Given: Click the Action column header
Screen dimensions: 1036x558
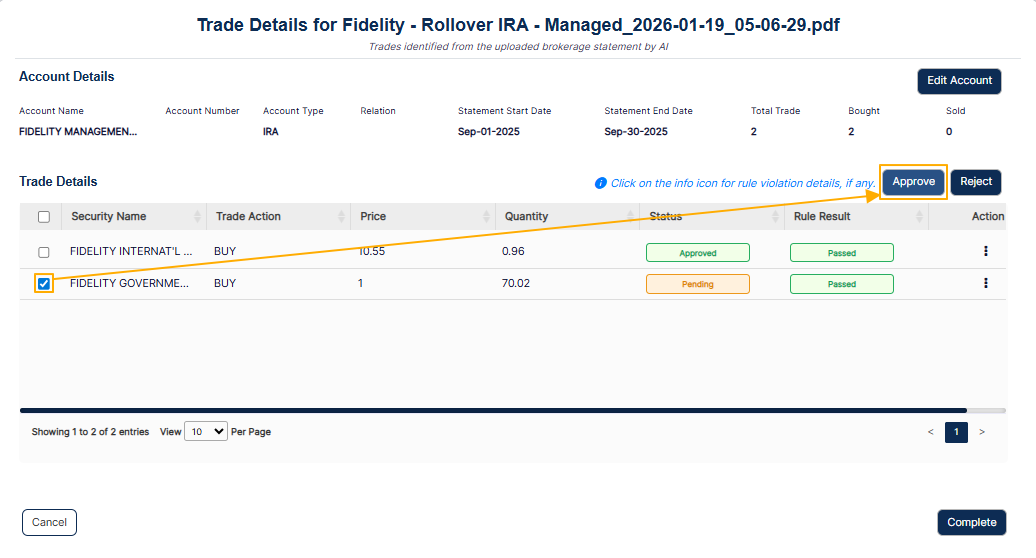Looking at the screenshot, I should point(988,216).
